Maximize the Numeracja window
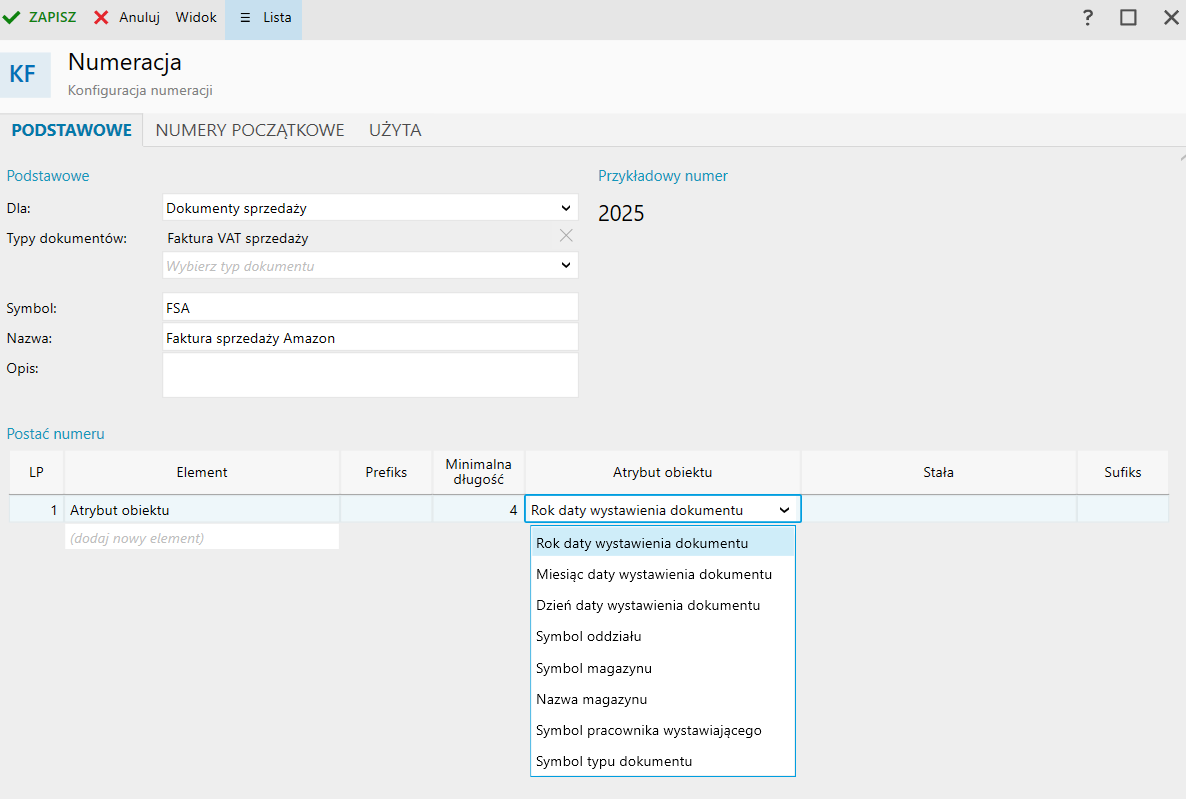Viewport: 1186px width, 799px height. click(x=1128, y=18)
